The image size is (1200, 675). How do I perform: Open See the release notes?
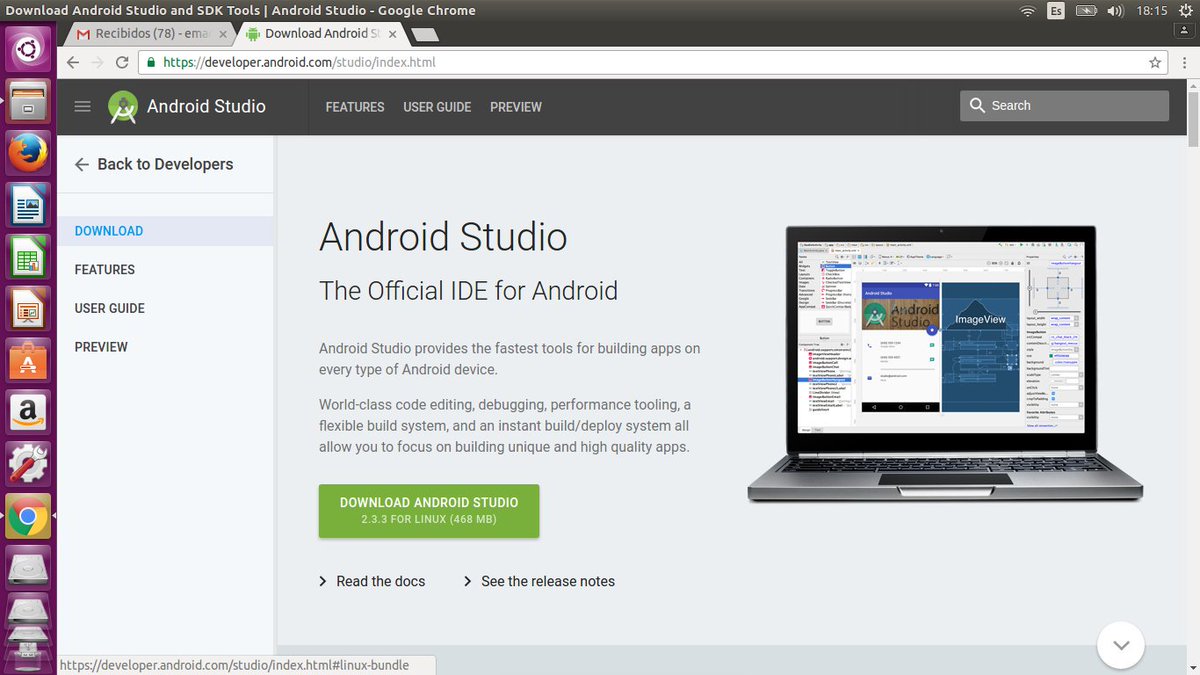[548, 581]
